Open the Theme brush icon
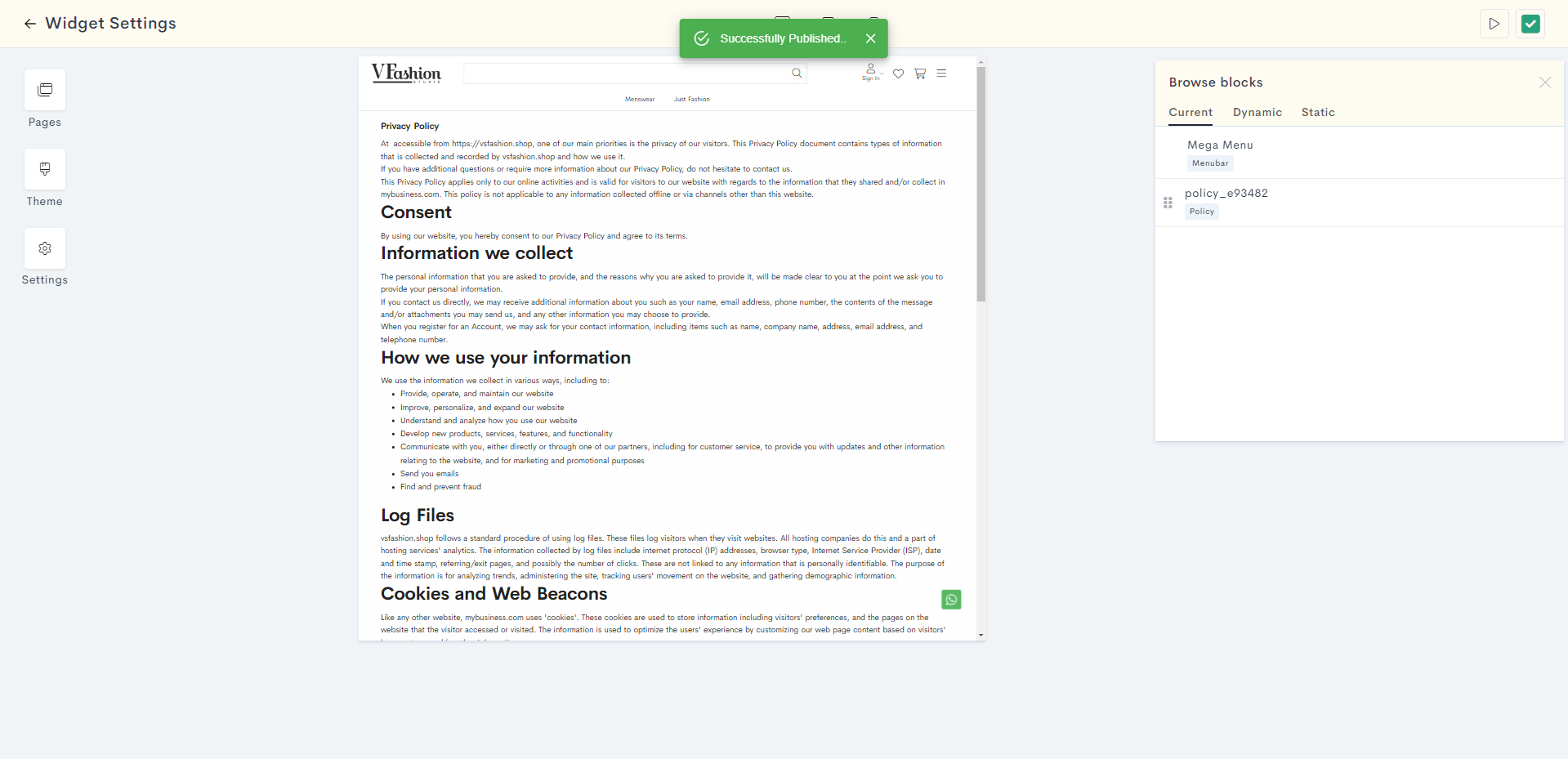 [45, 169]
